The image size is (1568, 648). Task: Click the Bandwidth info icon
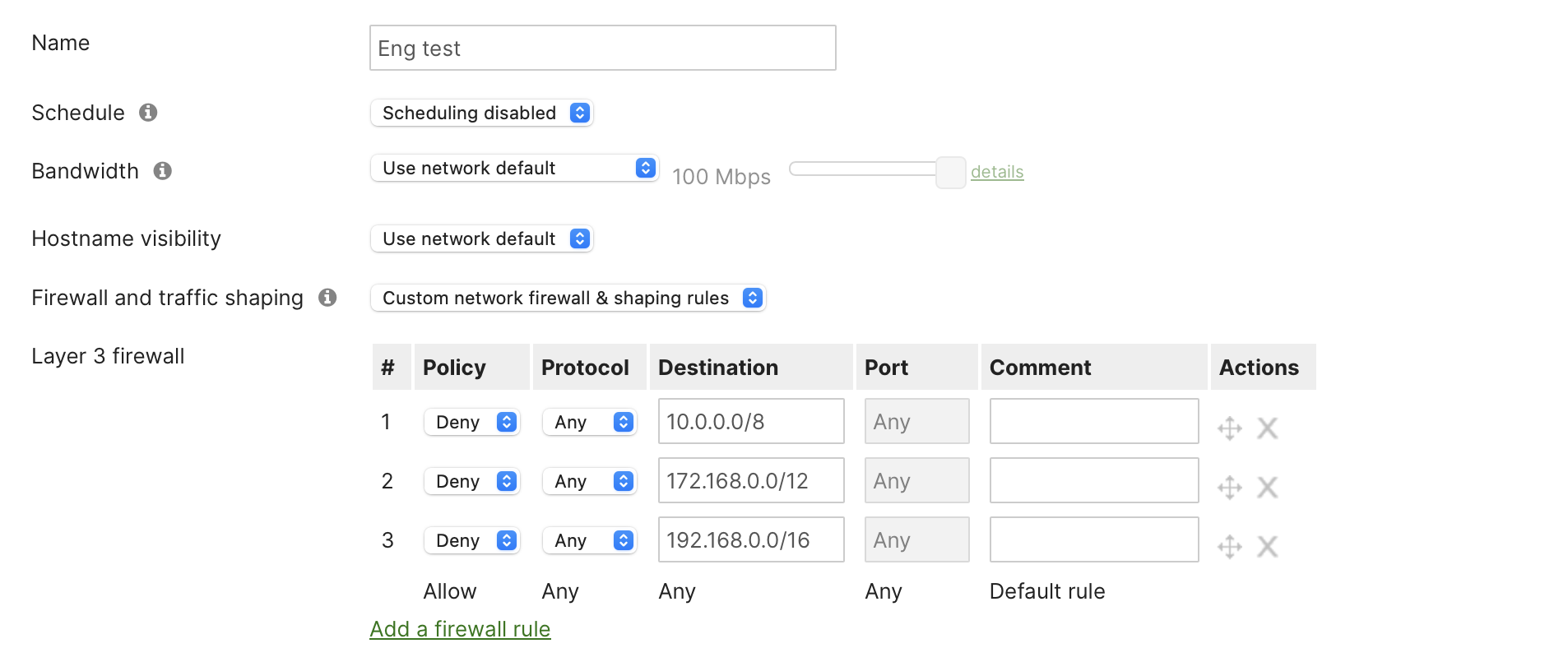point(162,171)
